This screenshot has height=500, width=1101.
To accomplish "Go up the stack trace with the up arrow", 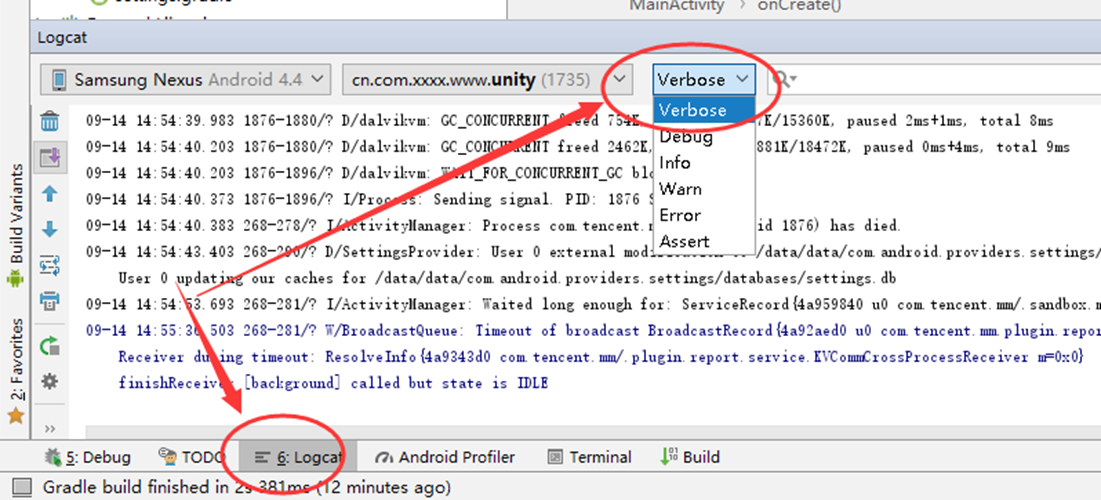I will pyautogui.click(x=50, y=195).
